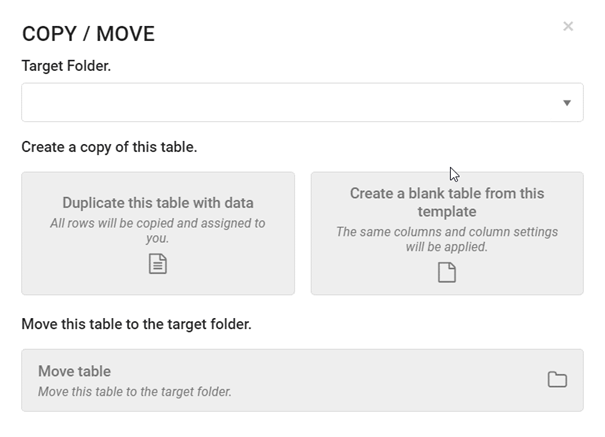Image resolution: width=605 pixels, height=437 pixels.
Task: Click the 'same columns and column settings' description
Action: [x=447, y=239]
